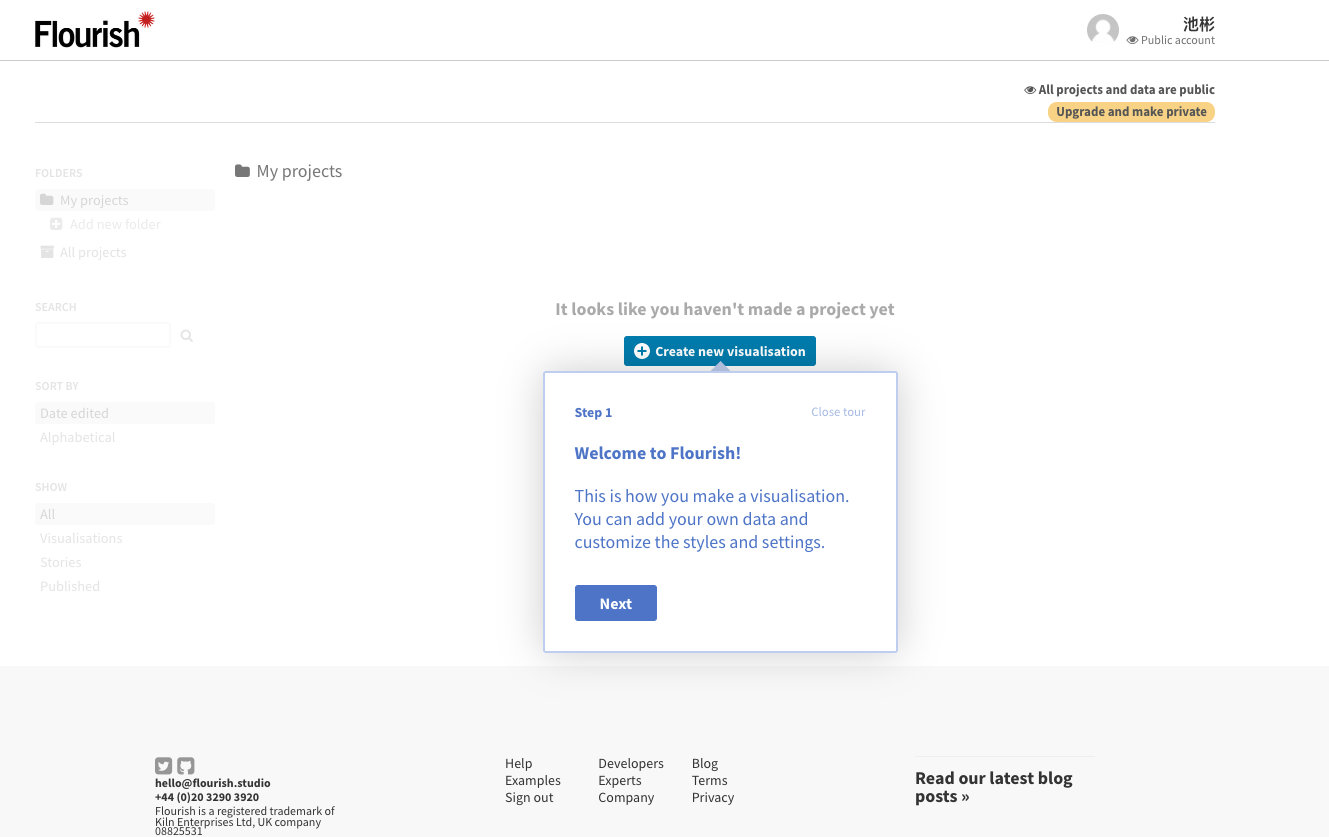Open Terms footer link
The image size is (1329, 837).
click(710, 780)
